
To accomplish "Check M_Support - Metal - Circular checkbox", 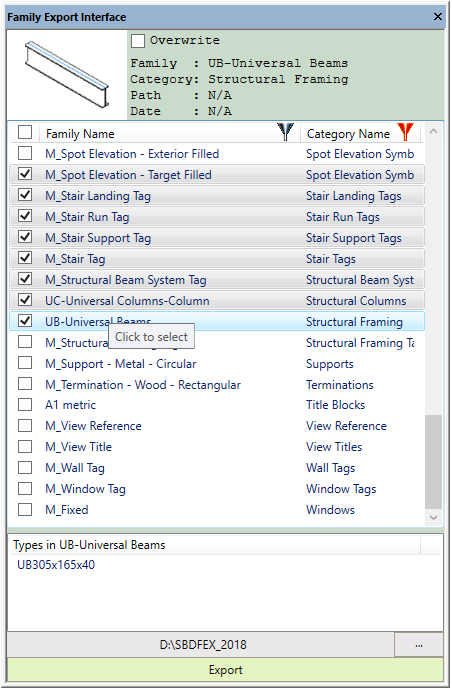I will coord(25,363).
